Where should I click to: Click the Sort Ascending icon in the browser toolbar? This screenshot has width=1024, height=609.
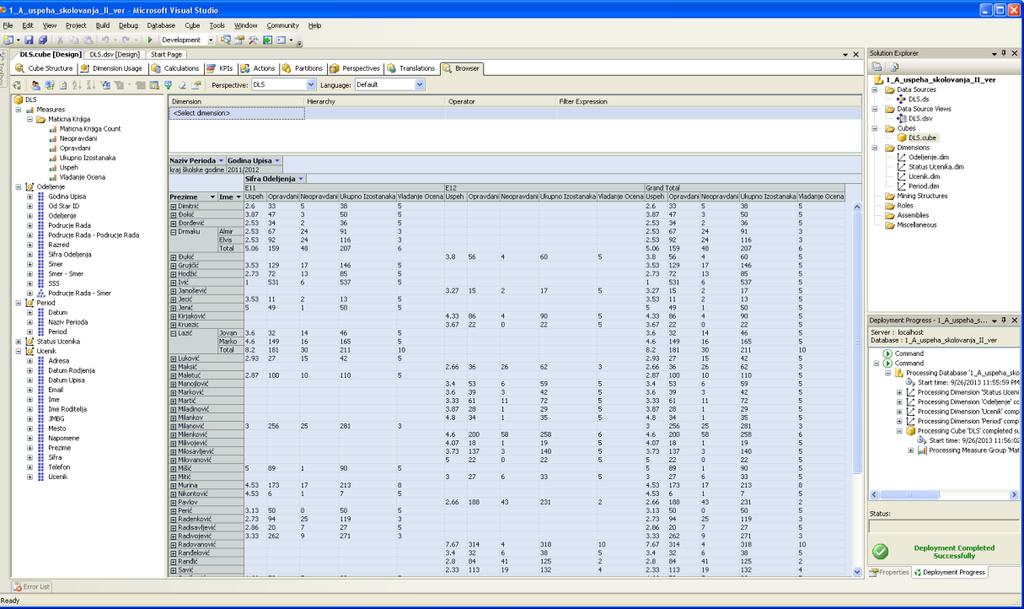76,85
